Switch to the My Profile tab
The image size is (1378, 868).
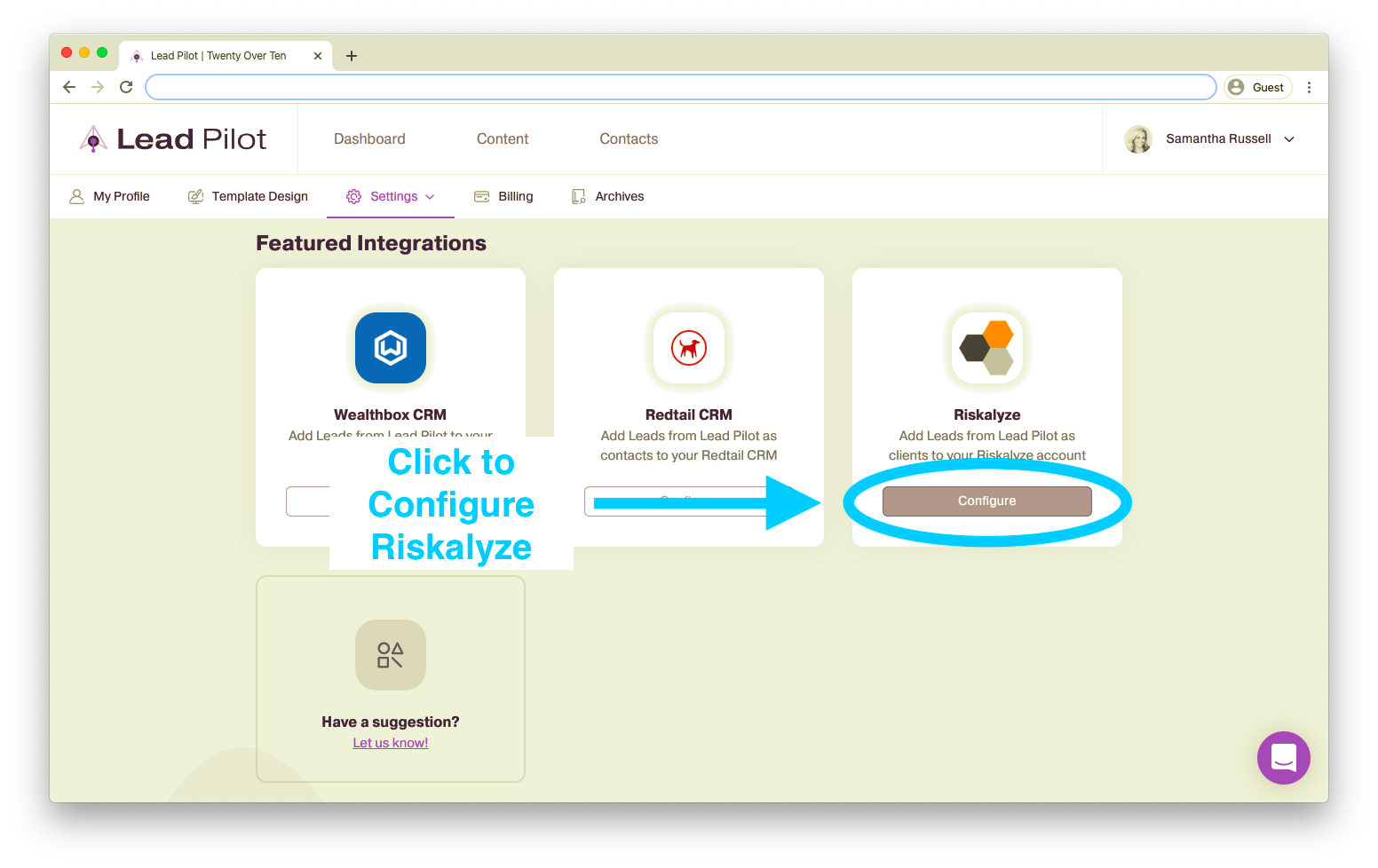pos(110,196)
